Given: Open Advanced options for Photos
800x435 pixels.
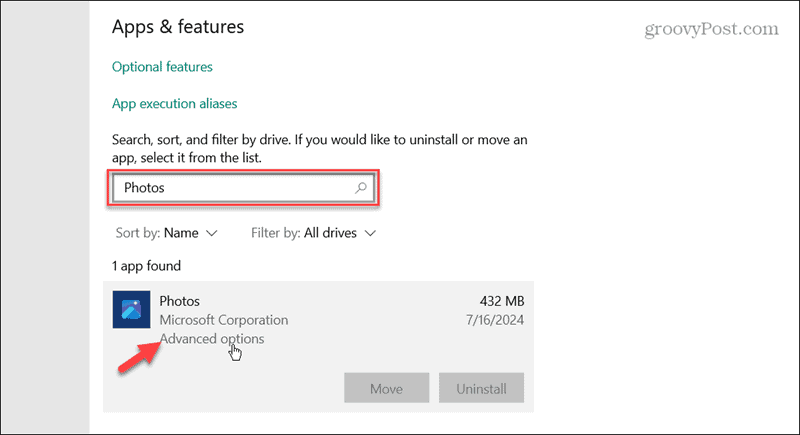Looking at the screenshot, I should point(212,339).
